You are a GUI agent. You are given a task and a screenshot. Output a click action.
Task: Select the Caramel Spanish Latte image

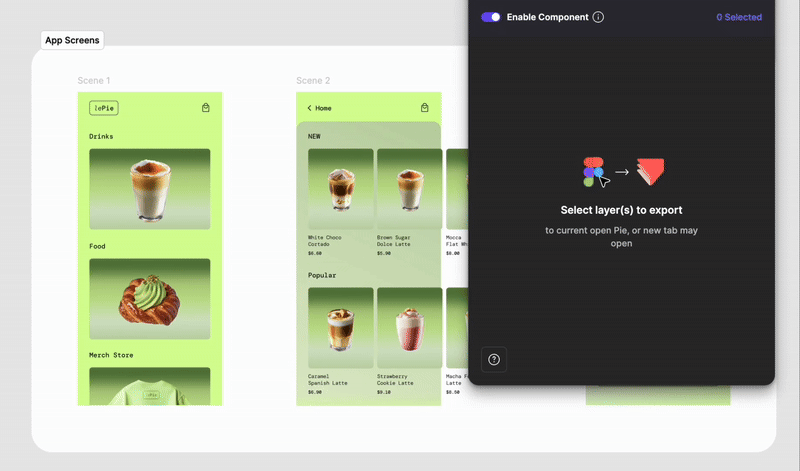[x=341, y=328]
